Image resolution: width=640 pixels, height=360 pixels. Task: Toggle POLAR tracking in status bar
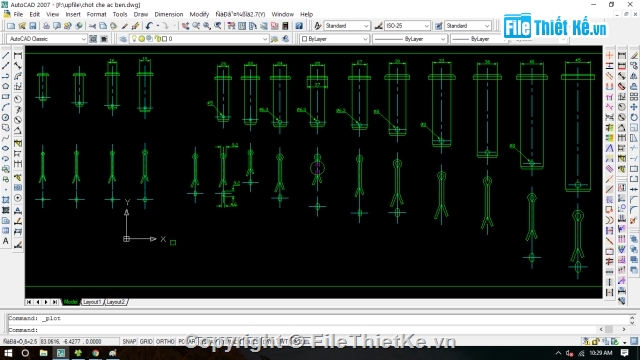click(187, 341)
